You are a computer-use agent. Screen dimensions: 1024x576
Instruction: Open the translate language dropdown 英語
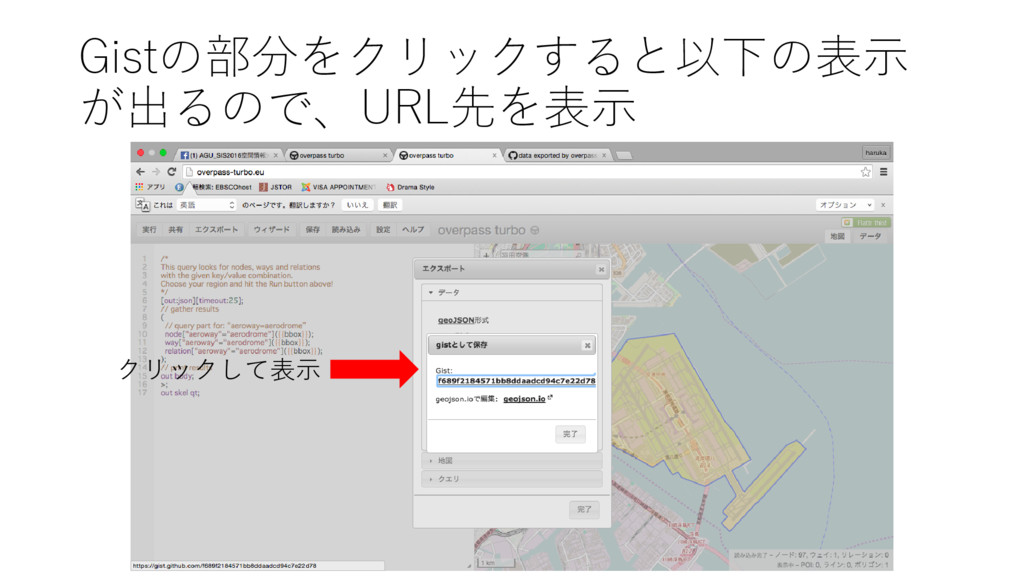point(206,205)
